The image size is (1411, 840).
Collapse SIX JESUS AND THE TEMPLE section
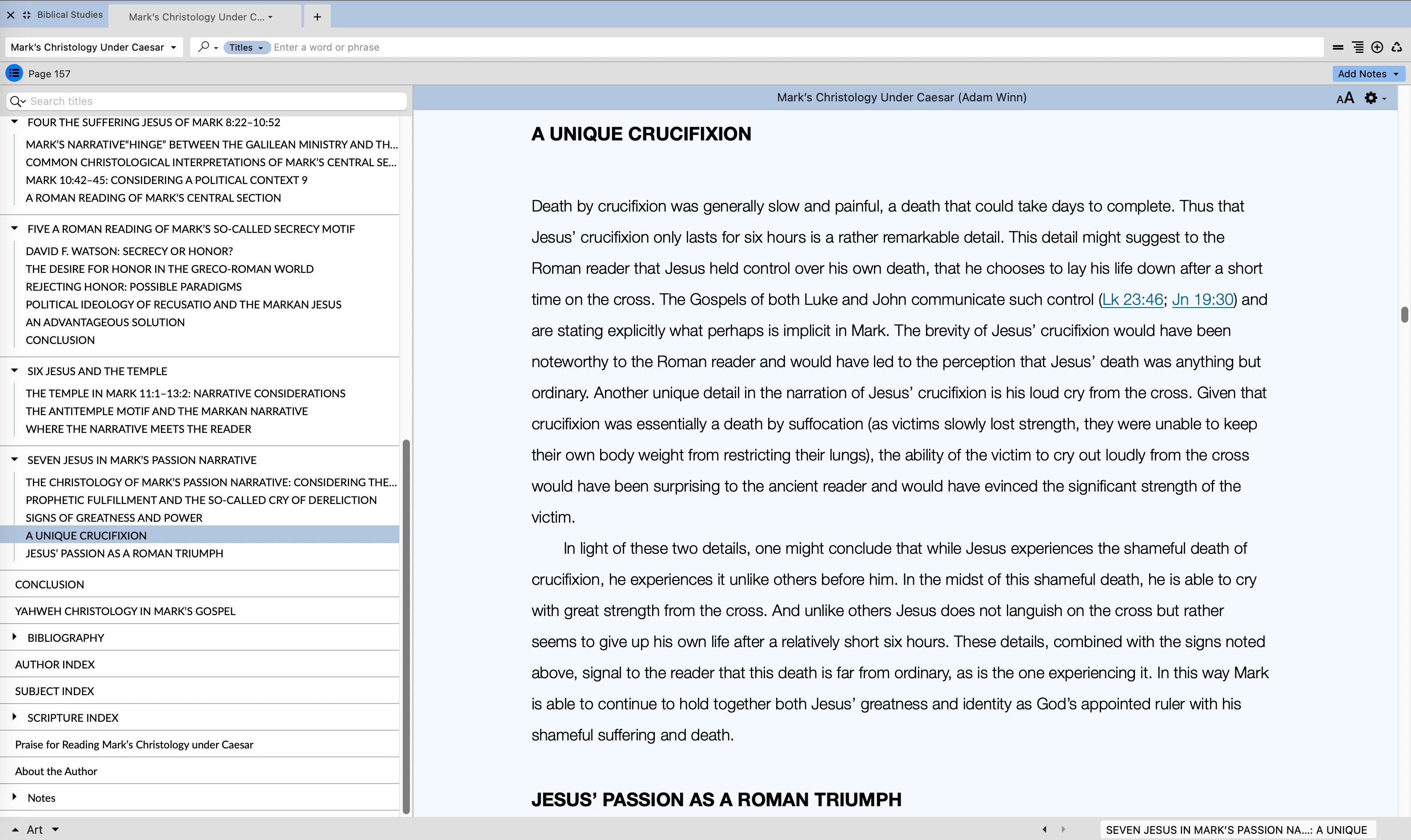click(x=15, y=370)
